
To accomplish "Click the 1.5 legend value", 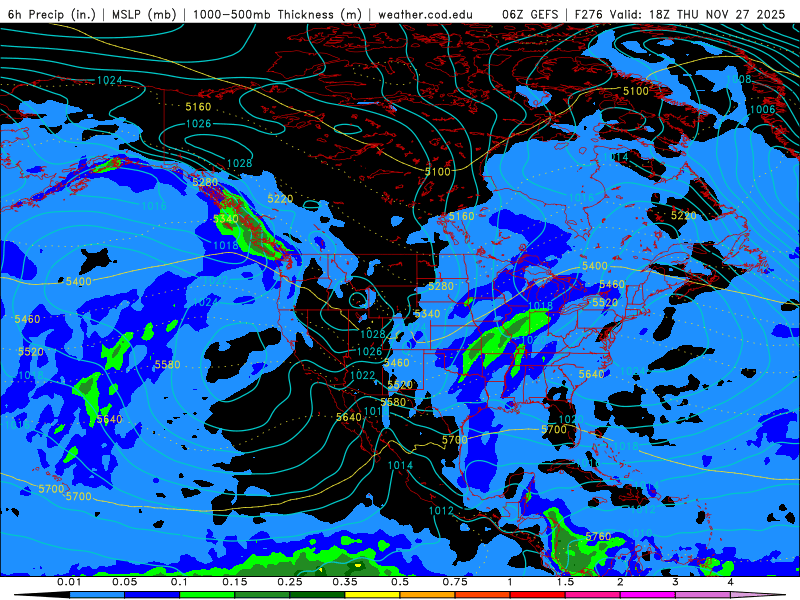I will tap(565, 582).
